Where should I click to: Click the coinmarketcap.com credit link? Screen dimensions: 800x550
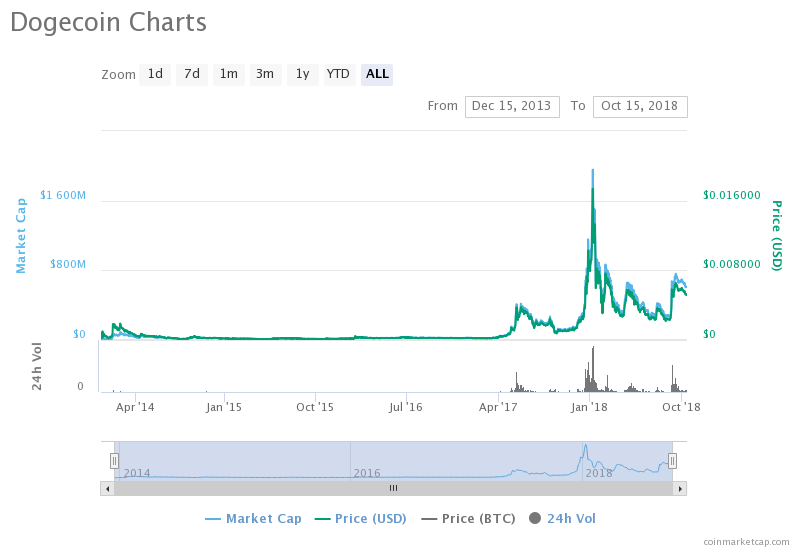pyautogui.click(x=746, y=542)
